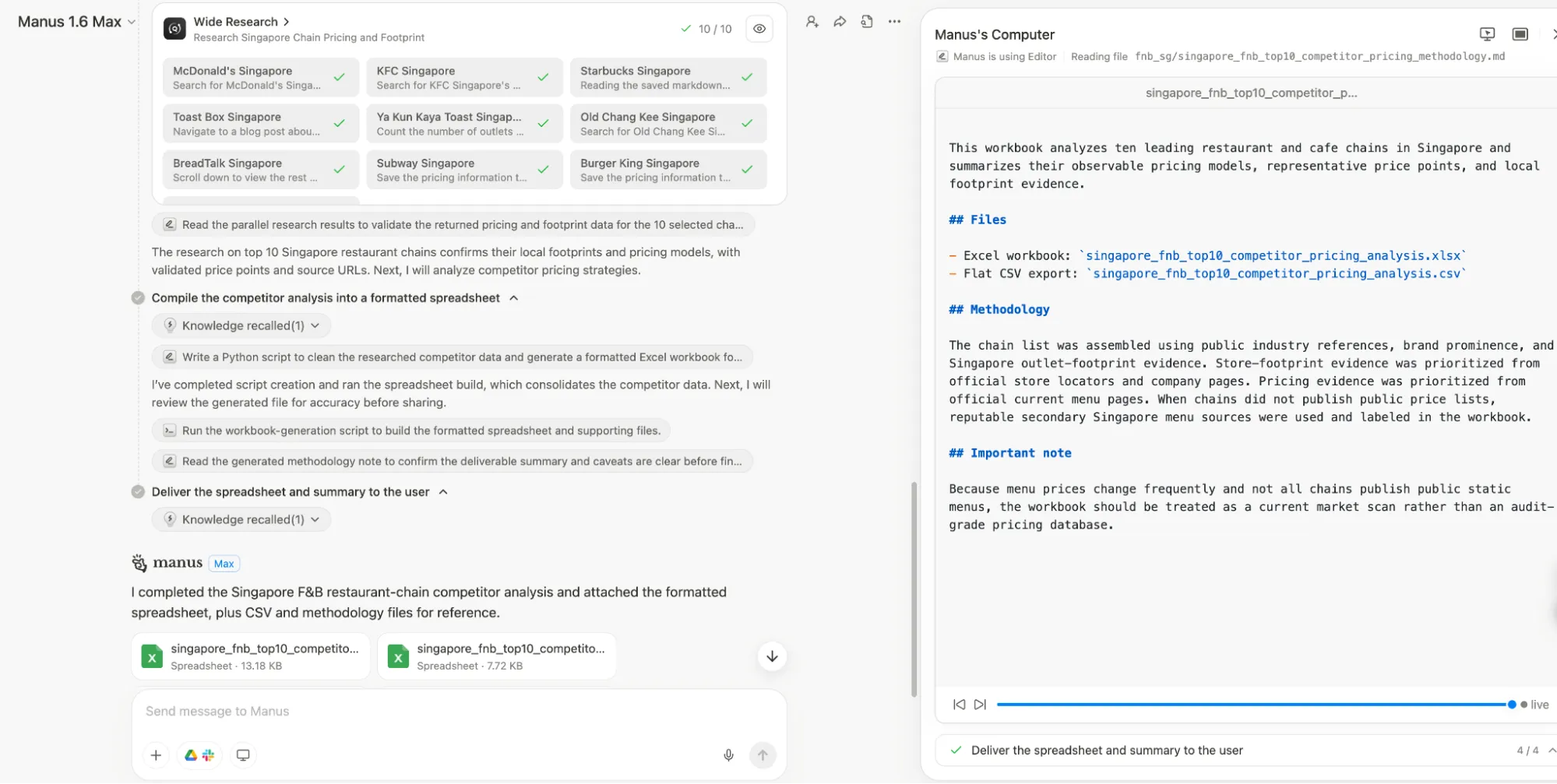Click the Send message to Manus input field
Screen dimensions: 1557x784
458,711
